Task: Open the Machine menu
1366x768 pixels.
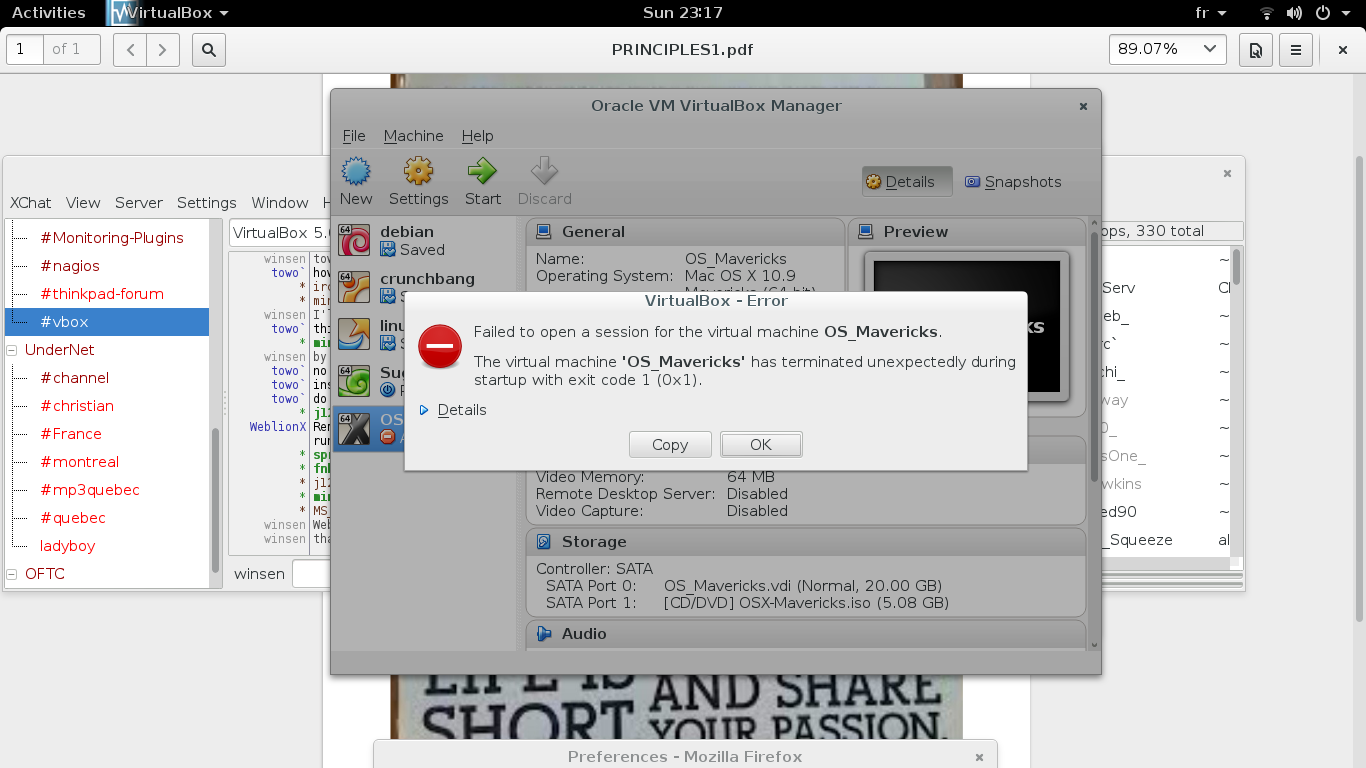Action: 413,136
